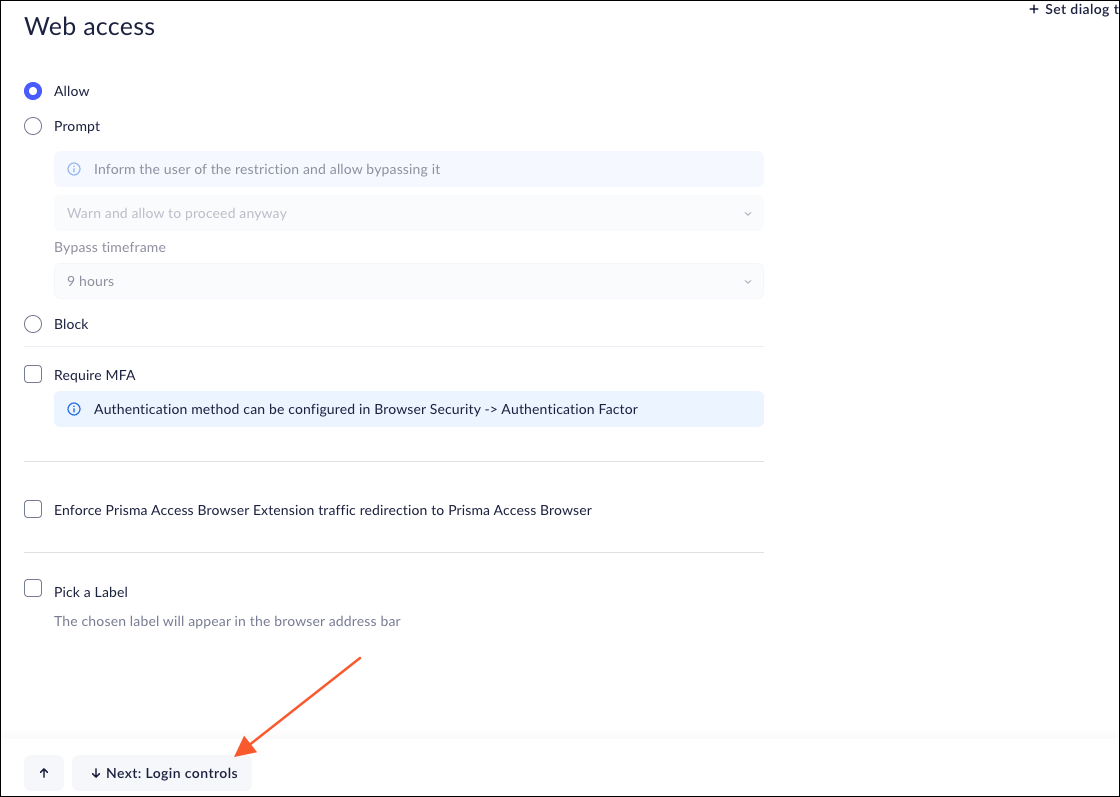
Task: Tick the Enforce Prisma Access Browser Extension checkbox
Action: point(33,510)
